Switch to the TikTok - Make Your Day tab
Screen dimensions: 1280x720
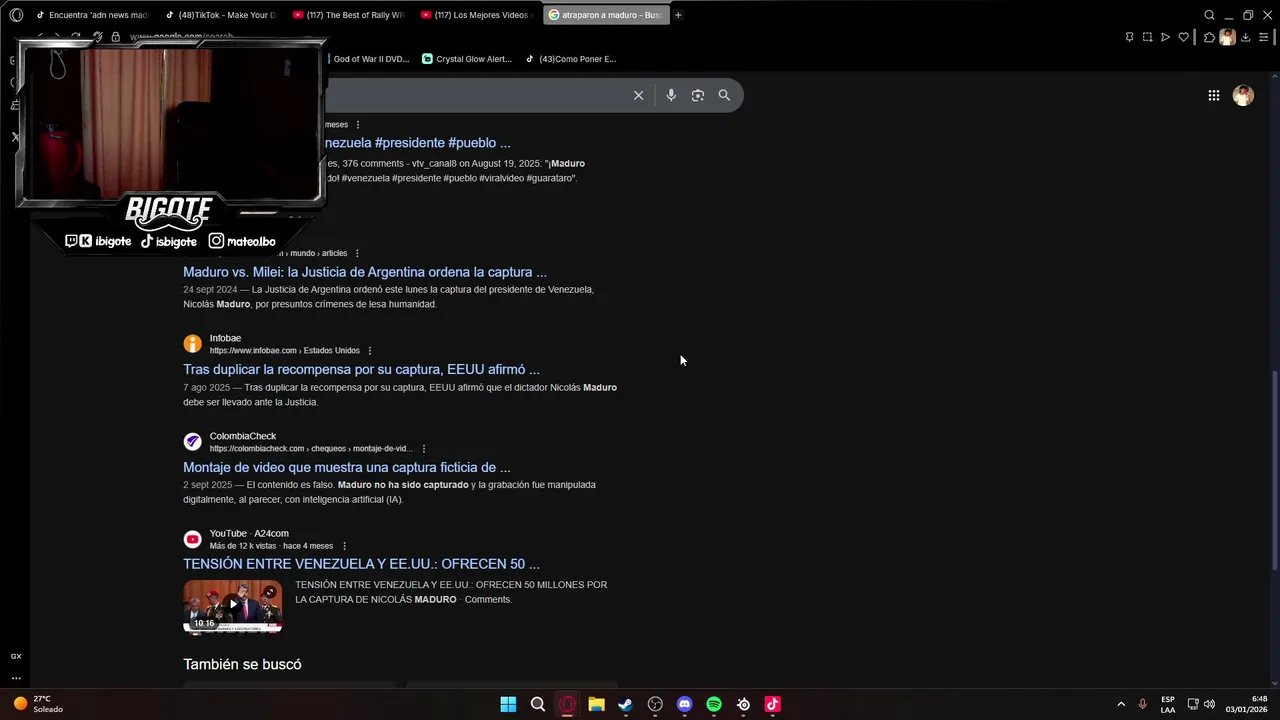pos(220,15)
